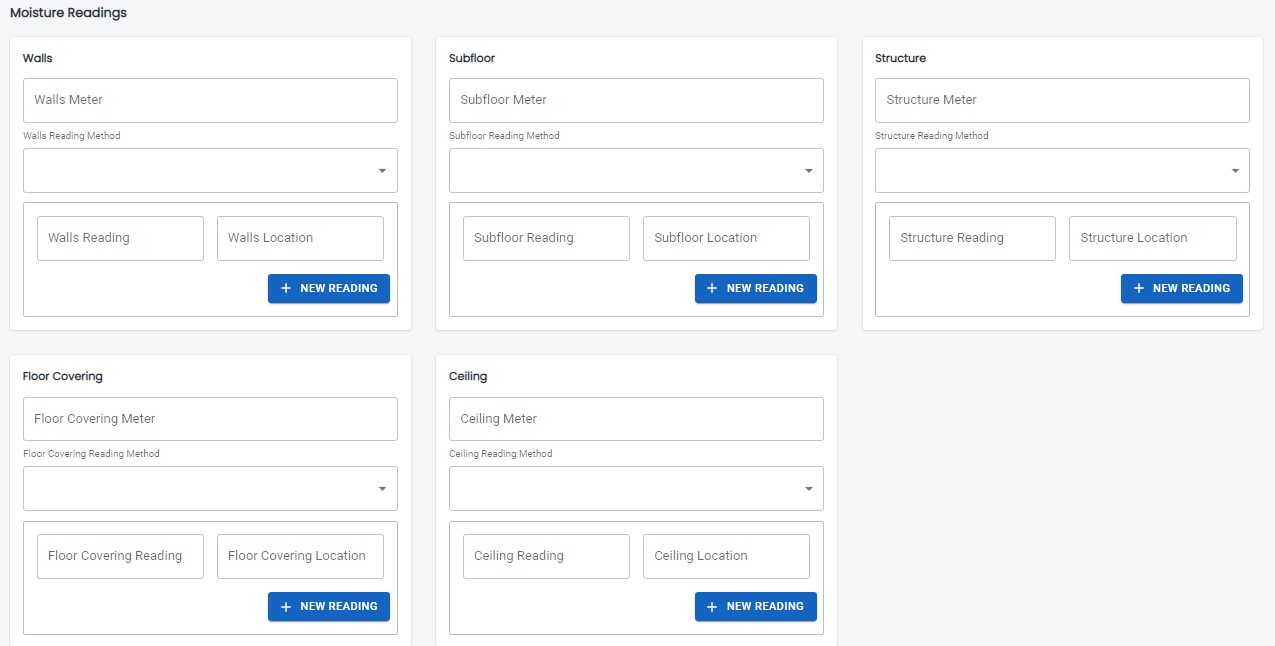Click the Floor Covering Meter field
This screenshot has width=1275, height=646.
210,419
